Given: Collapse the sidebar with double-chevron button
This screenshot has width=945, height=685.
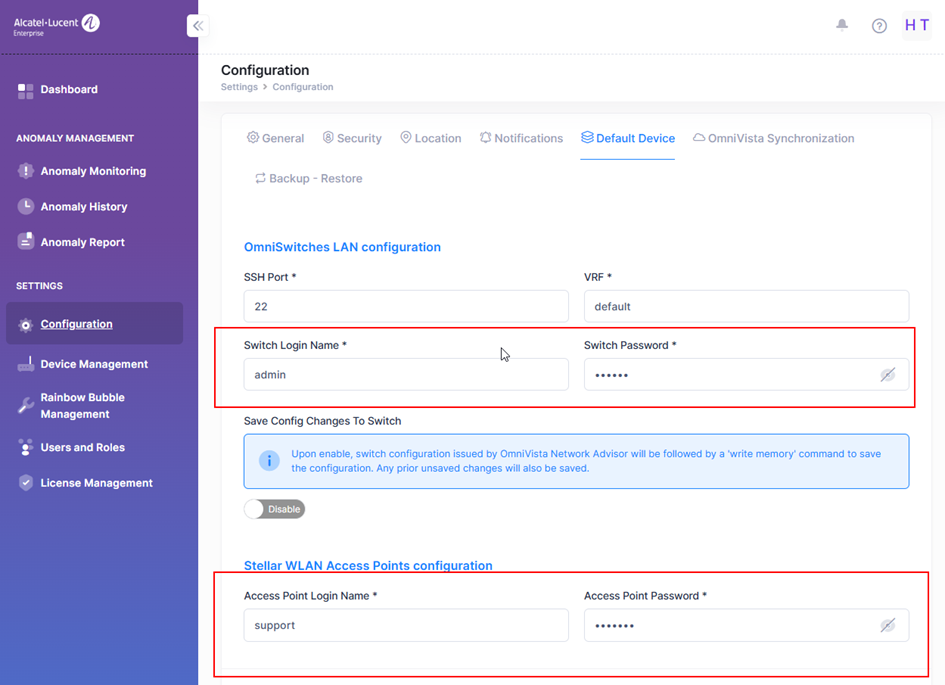Looking at the screenshot, I should pos(198,26).
